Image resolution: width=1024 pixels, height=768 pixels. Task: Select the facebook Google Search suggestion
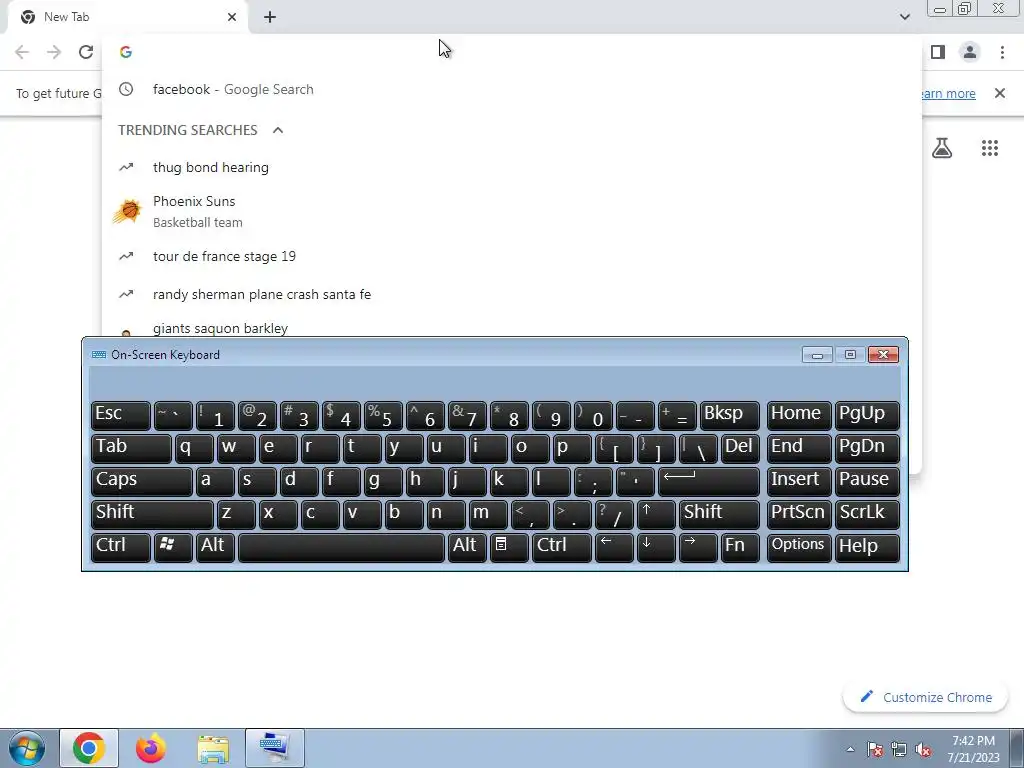coord(512,89)
